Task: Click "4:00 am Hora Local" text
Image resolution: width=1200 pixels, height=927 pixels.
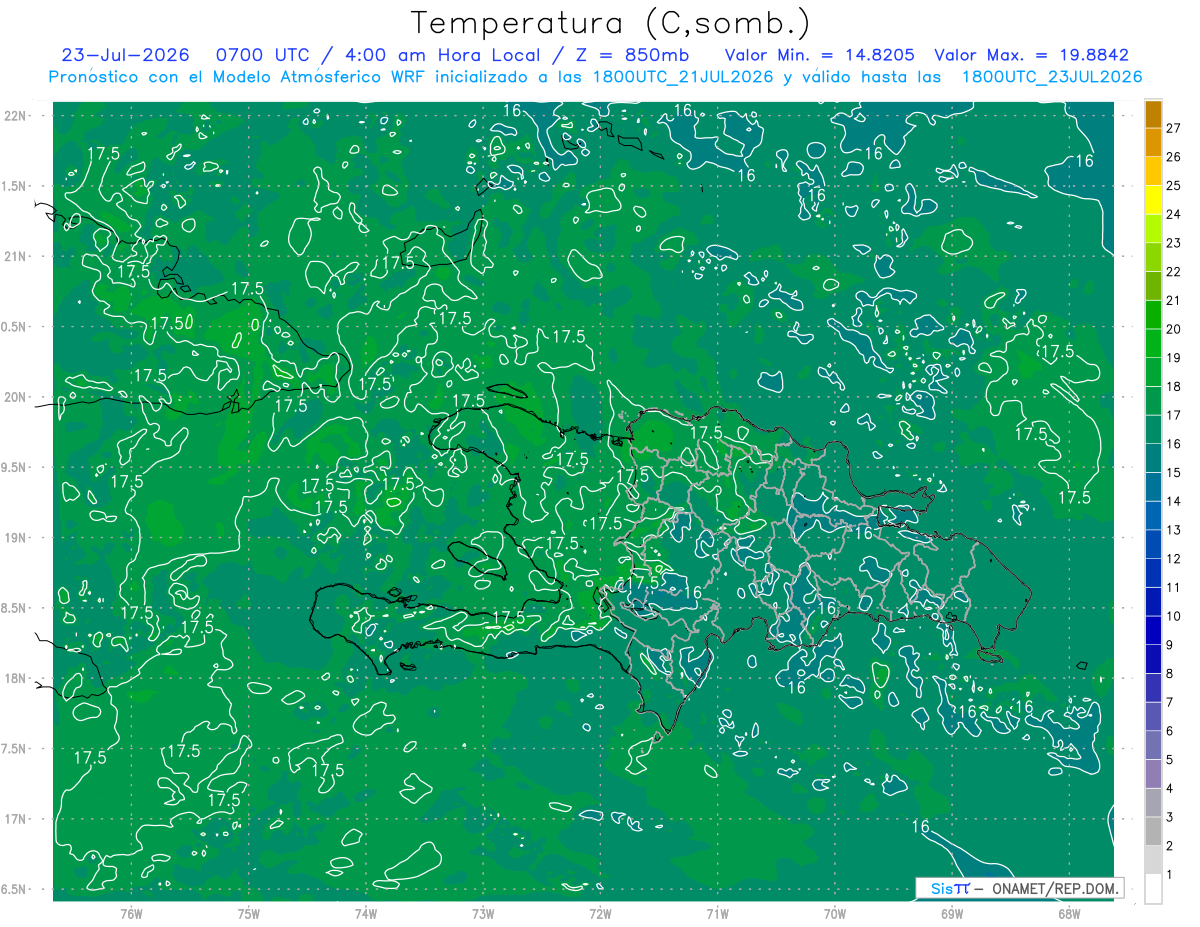Action: coord(441,55)
